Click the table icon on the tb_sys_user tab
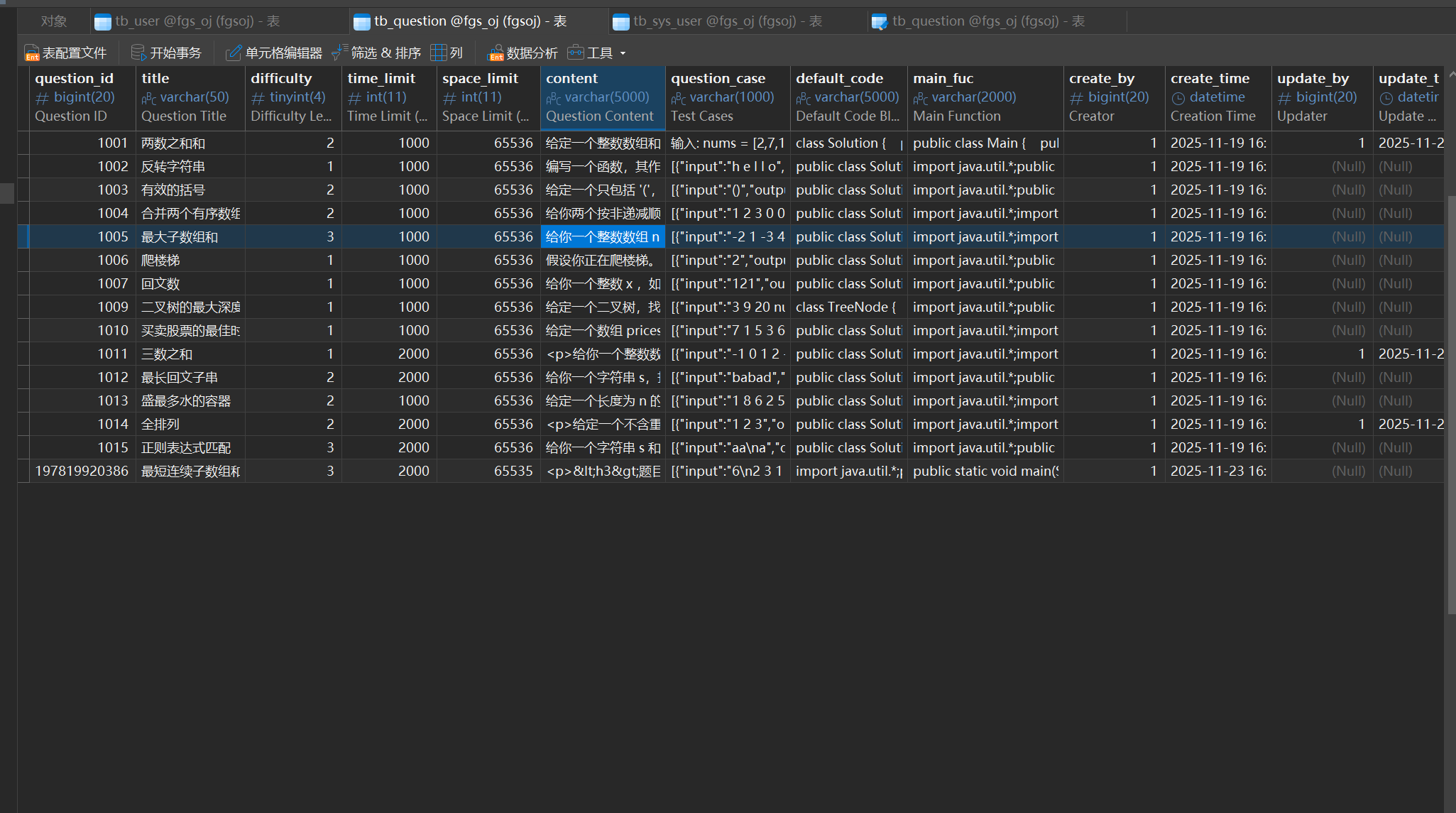This screenshot has width=1456, height=813. pyautogui.click(x=621, y=22)
